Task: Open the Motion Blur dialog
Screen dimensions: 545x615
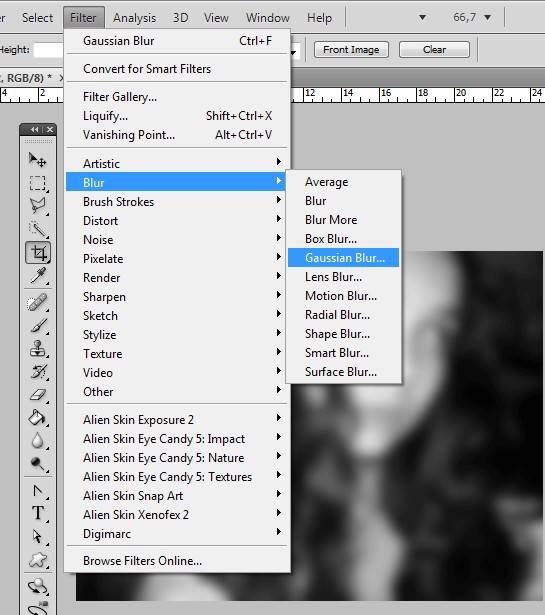Action: (343, 296)
